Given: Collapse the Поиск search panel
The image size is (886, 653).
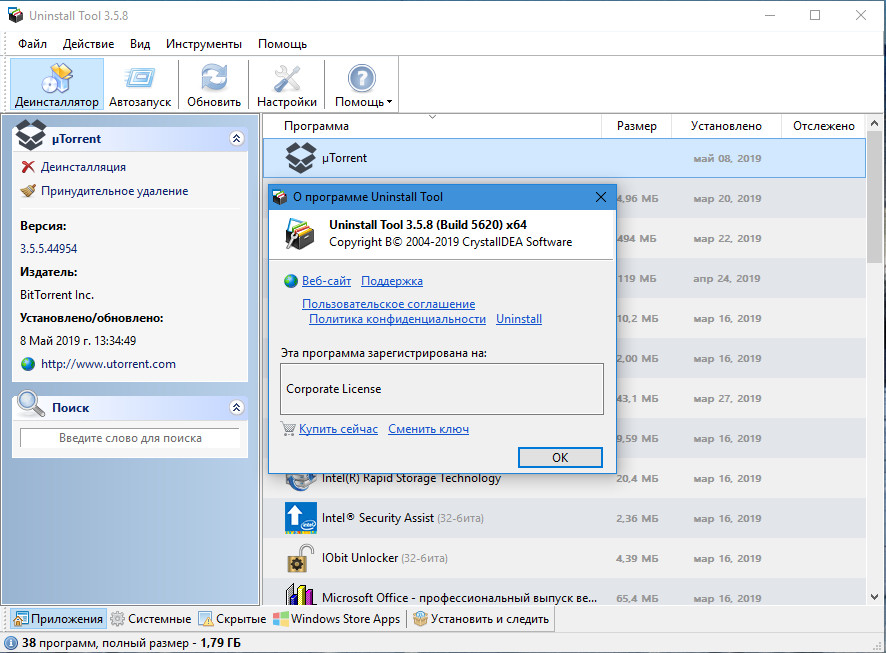Looking at the screenshot, I should point(237,408).
